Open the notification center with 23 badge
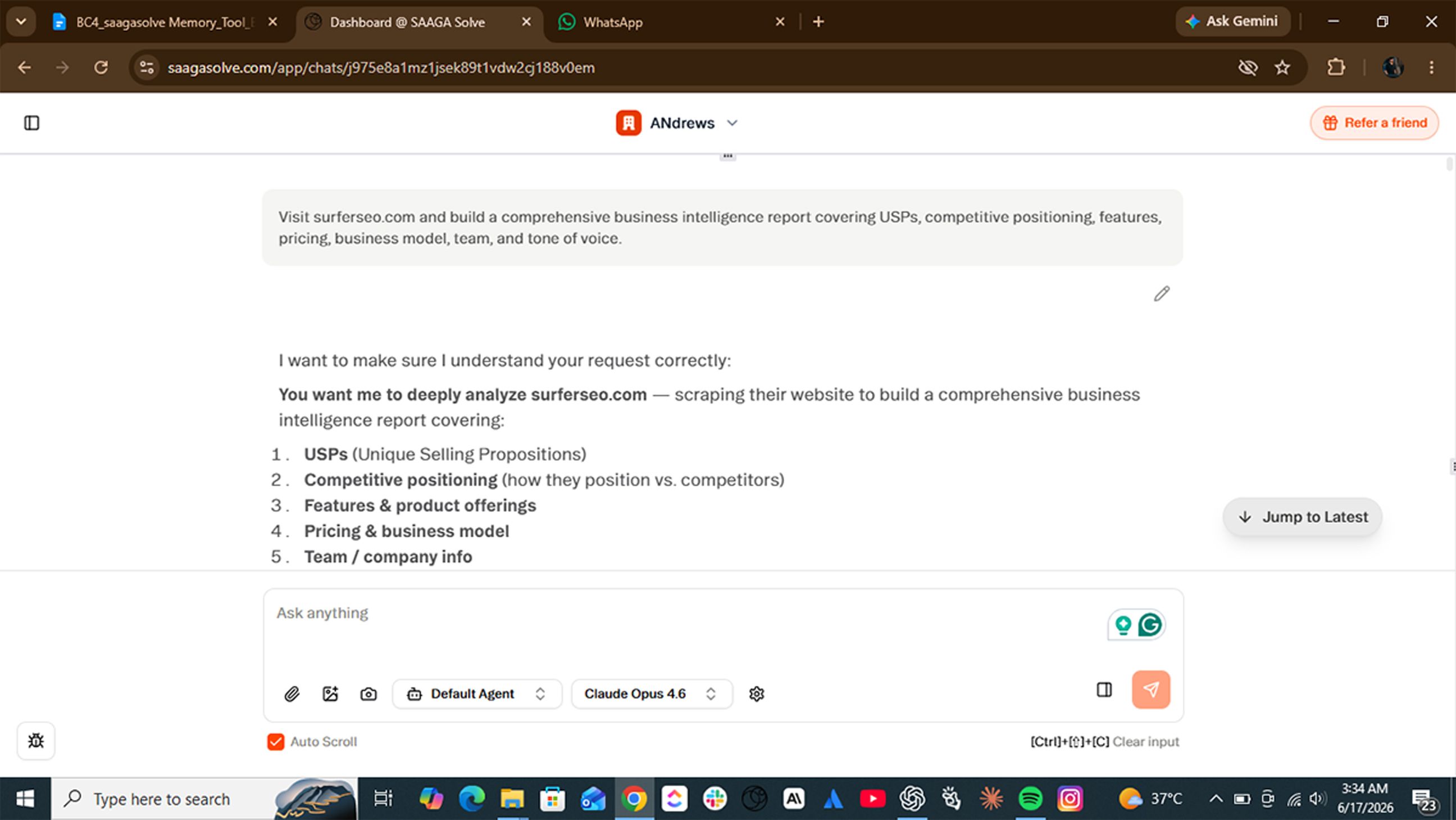The image size is (1456, 820). (1423, 800)
